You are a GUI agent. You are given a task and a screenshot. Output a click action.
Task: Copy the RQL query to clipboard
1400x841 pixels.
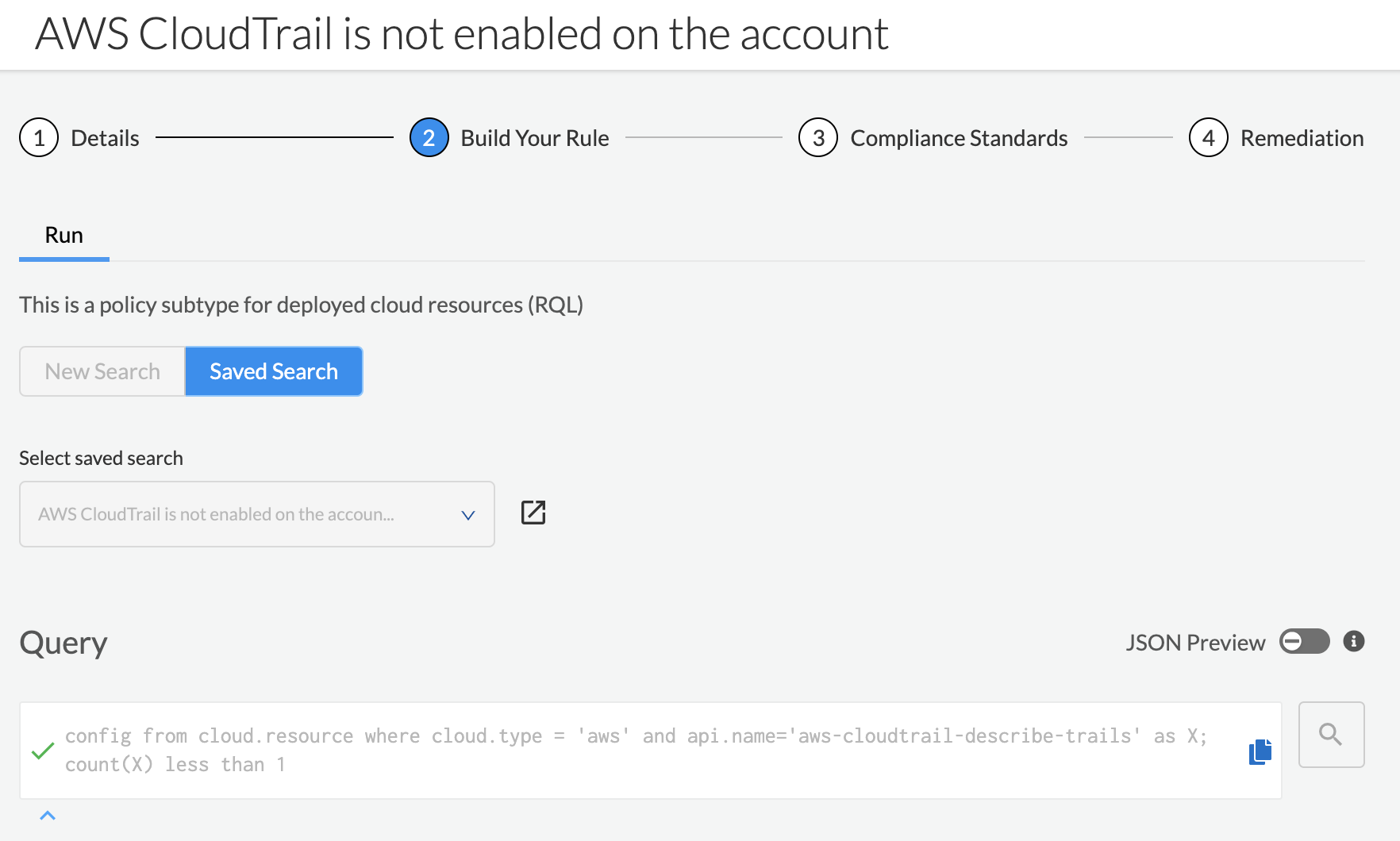pos(1260,751)
